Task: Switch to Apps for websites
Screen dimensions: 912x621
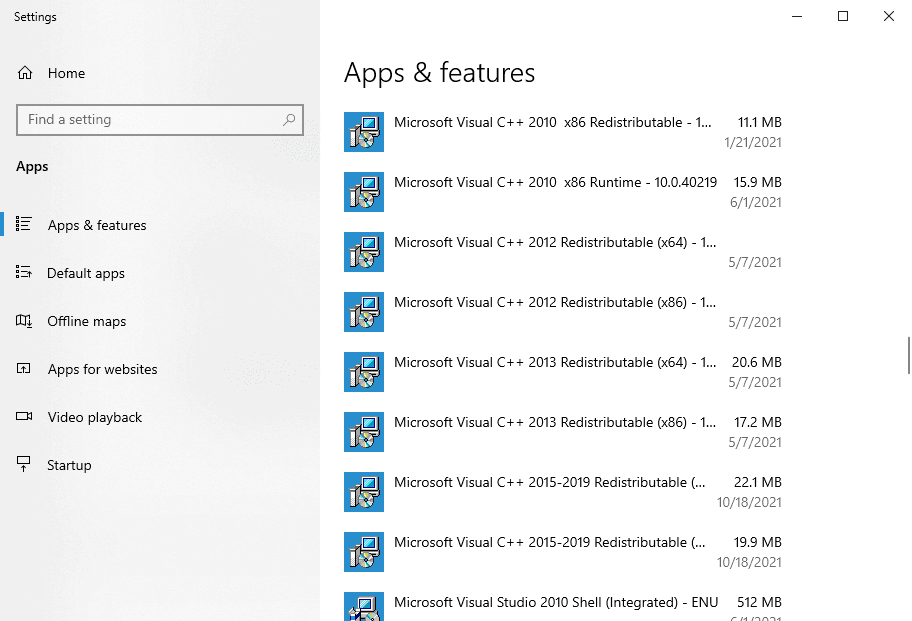Action: [102, 369]
